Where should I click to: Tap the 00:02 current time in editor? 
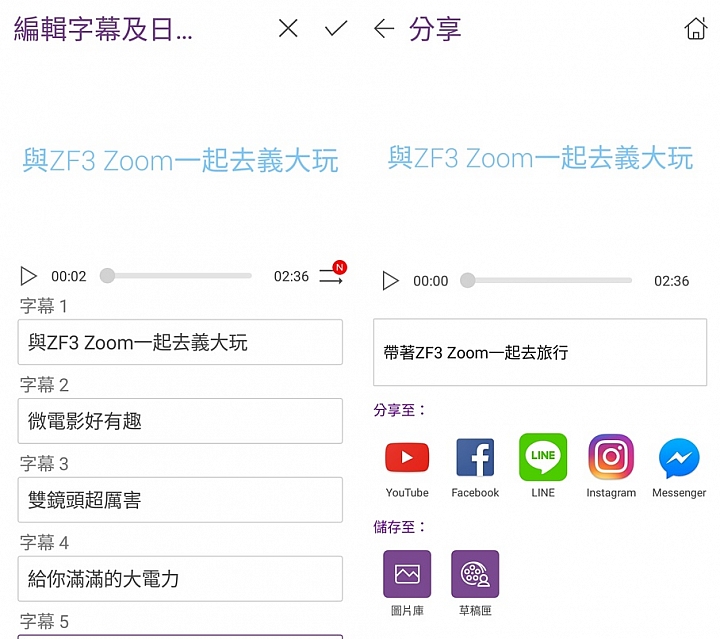tap(69, 276)
